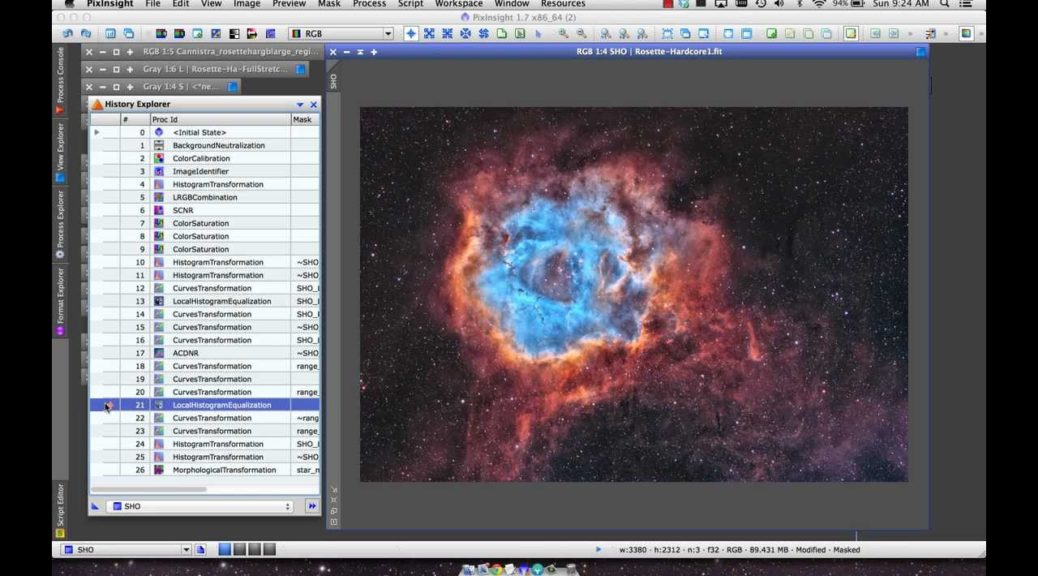Open the Script Editor side tab
This screenshot has width=1038, height=576.
tap(60, 505)
